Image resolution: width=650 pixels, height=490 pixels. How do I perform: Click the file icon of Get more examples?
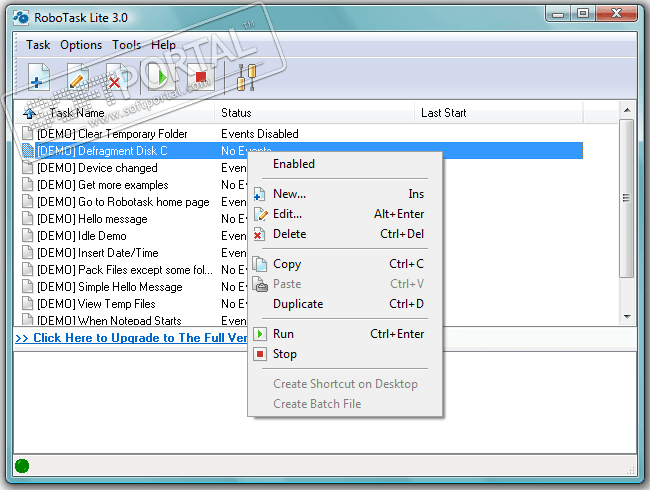tap(28, 184)
